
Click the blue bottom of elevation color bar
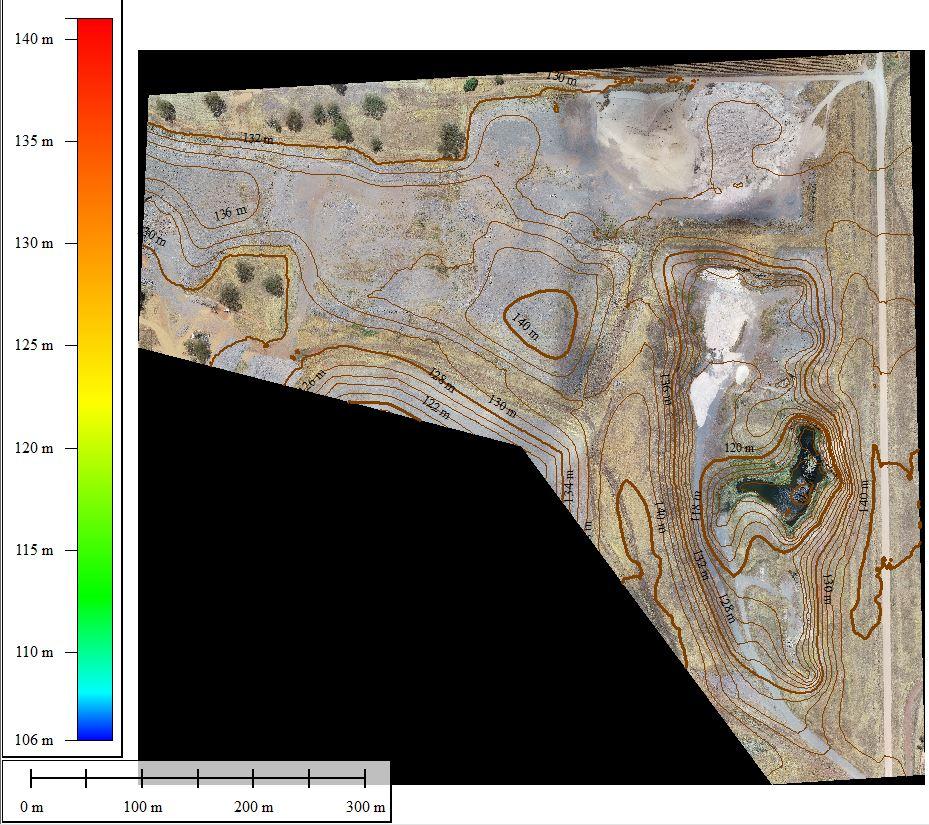point(95,733)
